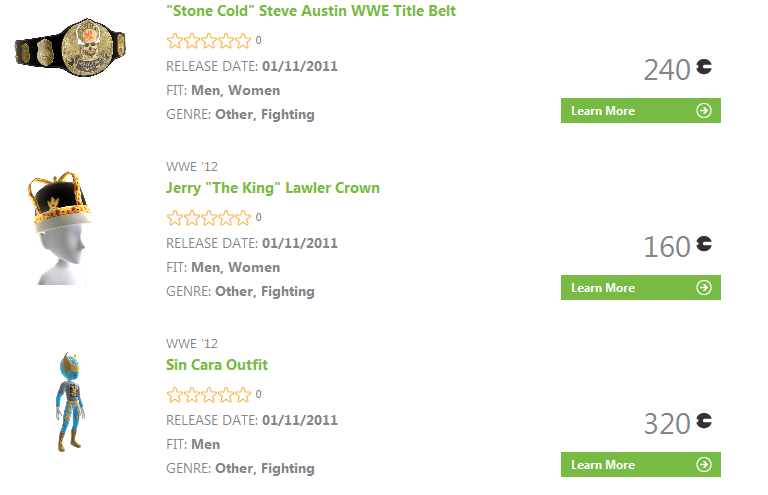768x495 pixels.
Task: Click the star rating for Steve Austin Title Belt
Action: pos(209,41)
